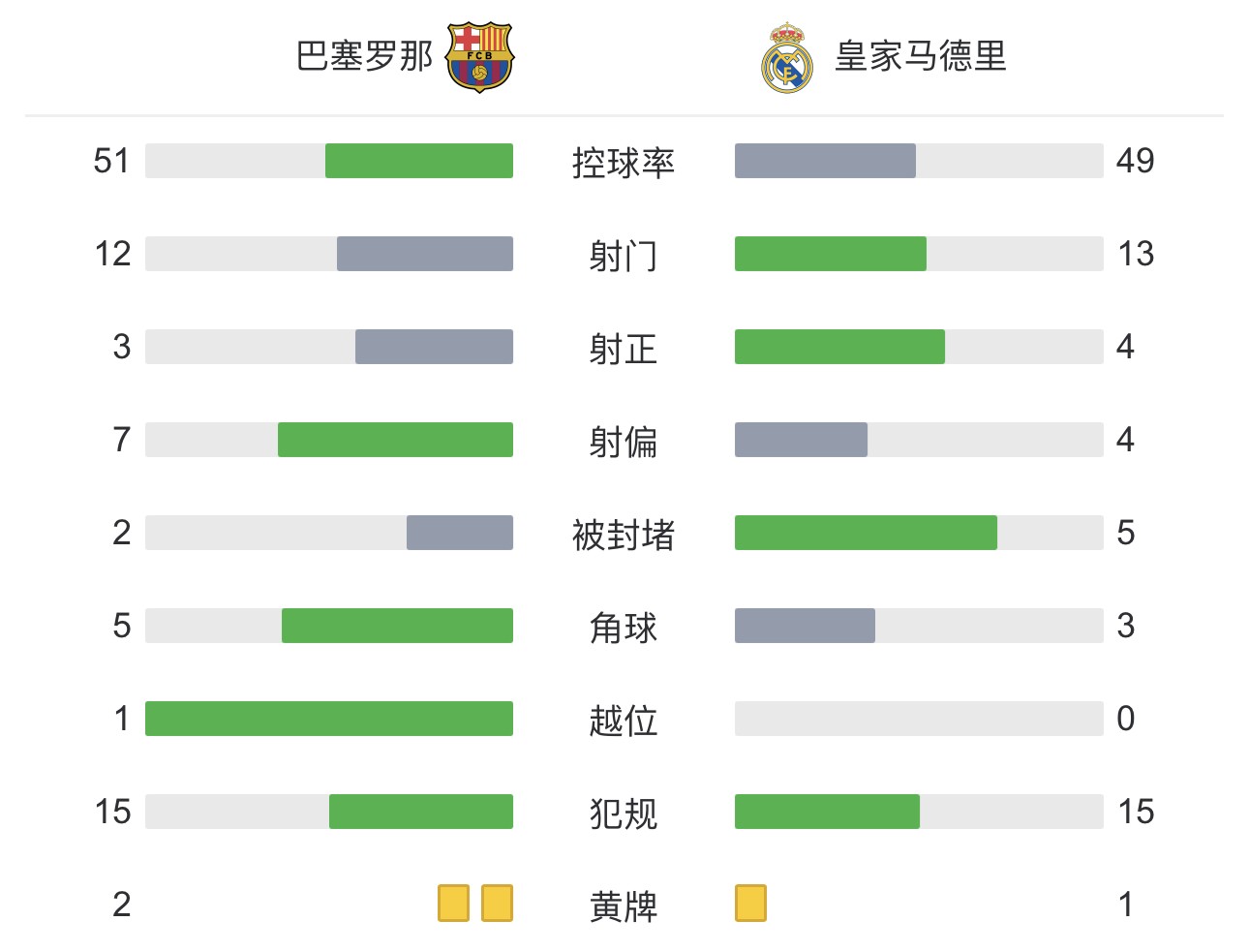The image size is (1249, 952).
Task: Click Barcelona's green possession bar
Action: point(419,161)
